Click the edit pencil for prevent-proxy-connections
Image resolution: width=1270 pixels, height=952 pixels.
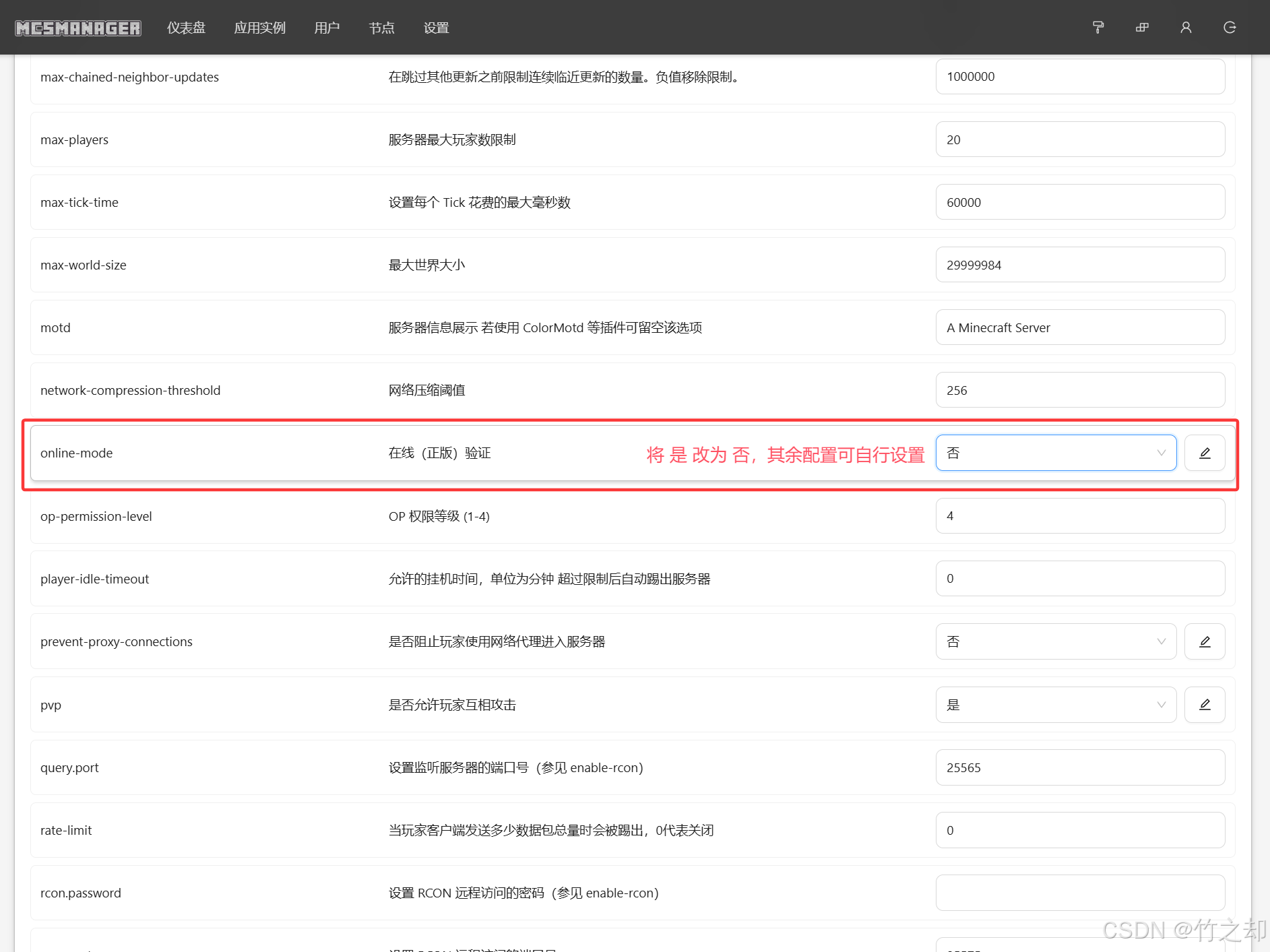click(1205, 641)
